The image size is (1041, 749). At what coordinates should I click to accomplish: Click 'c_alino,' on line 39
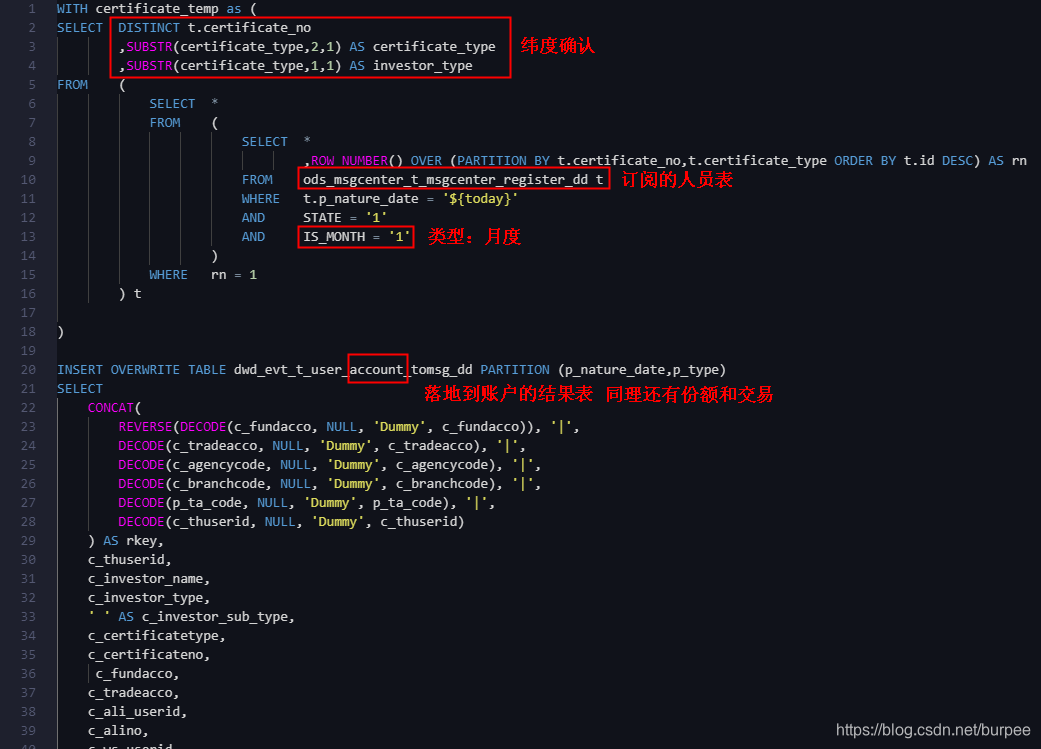[x=118, y=731]
